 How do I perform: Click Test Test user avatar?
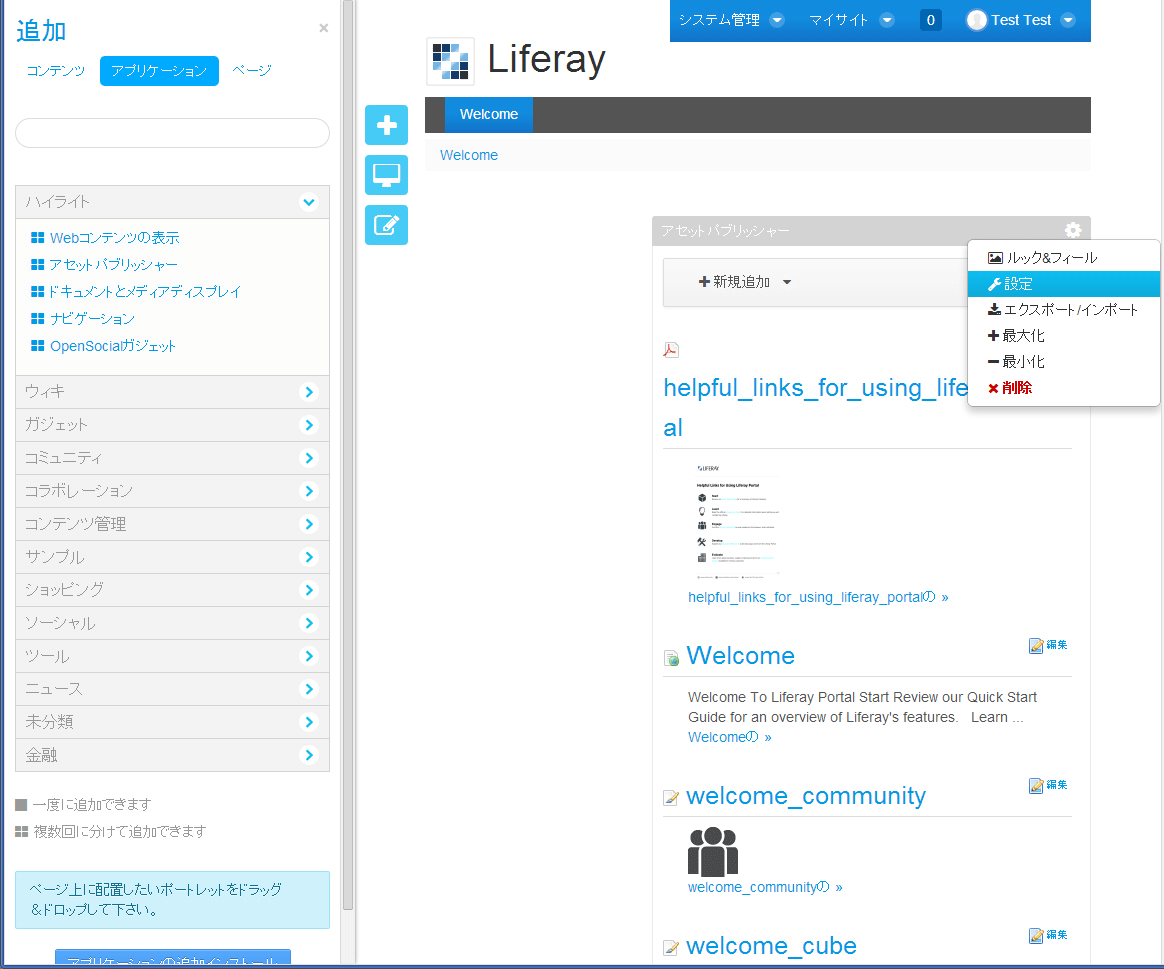976,20
